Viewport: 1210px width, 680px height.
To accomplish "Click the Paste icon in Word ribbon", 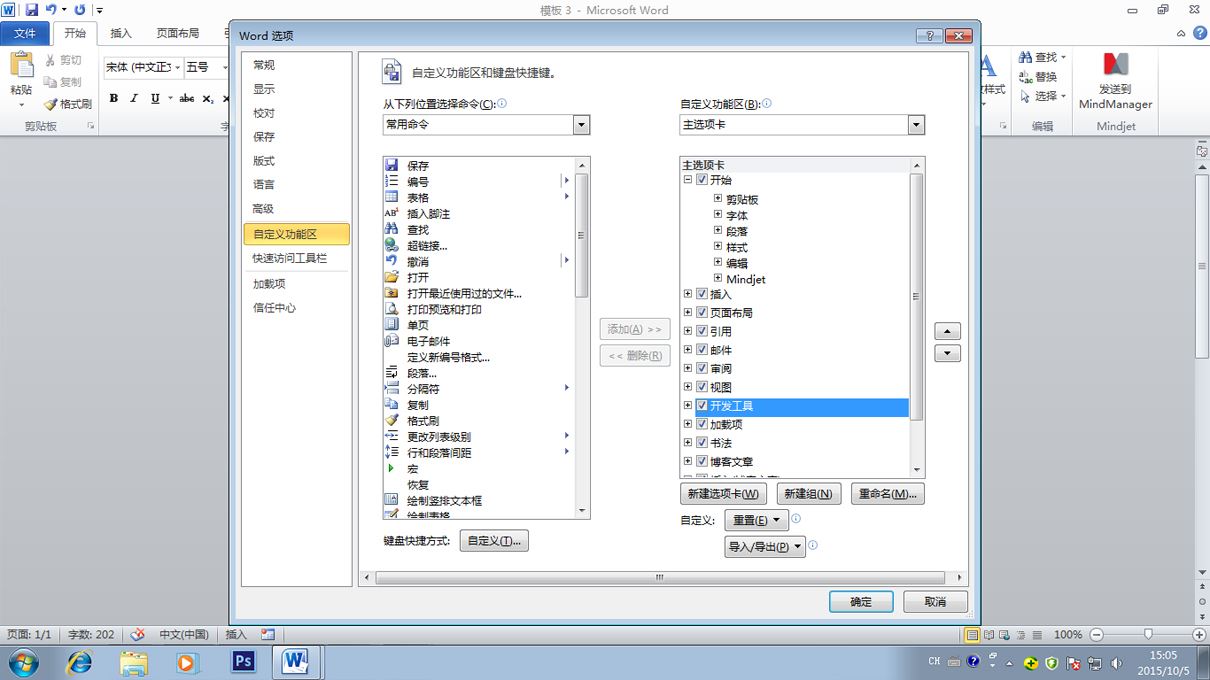I will click(21, 67).
